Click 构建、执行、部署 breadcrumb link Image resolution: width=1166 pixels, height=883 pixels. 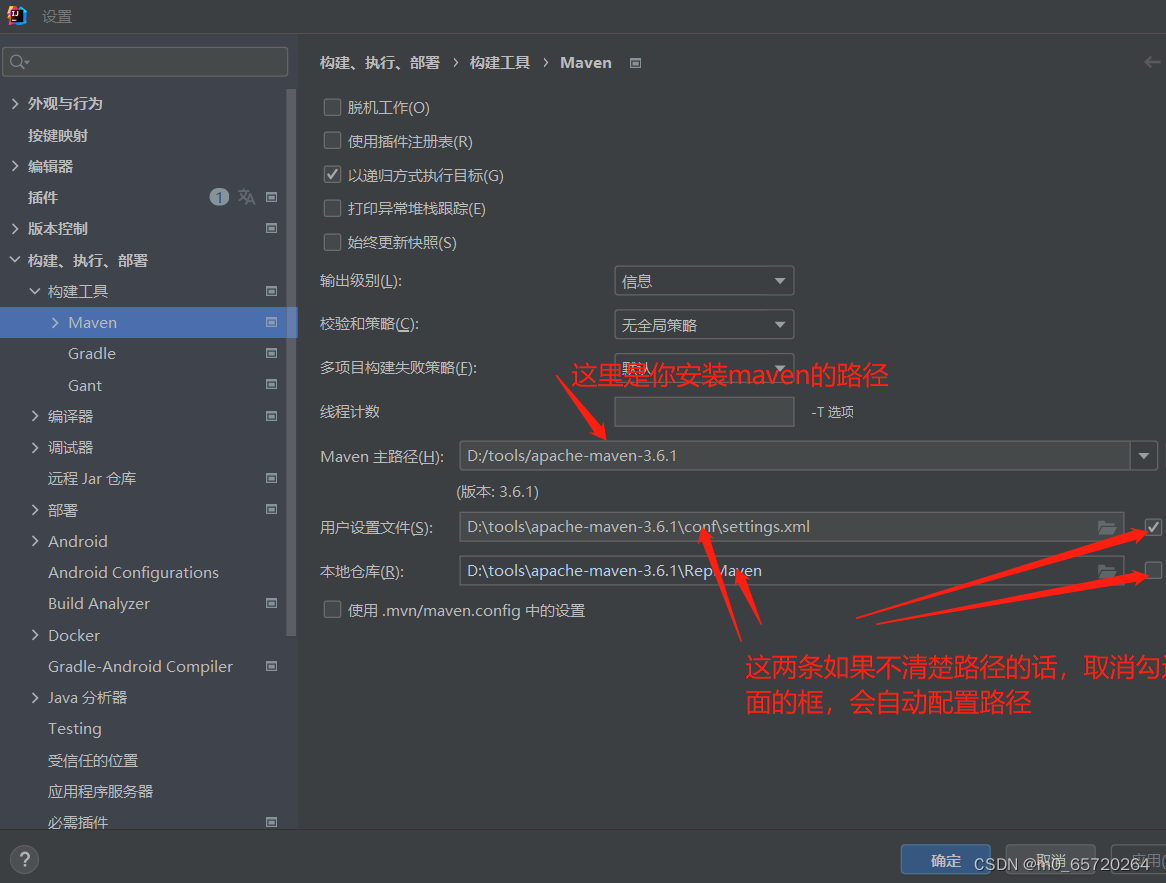380,62
